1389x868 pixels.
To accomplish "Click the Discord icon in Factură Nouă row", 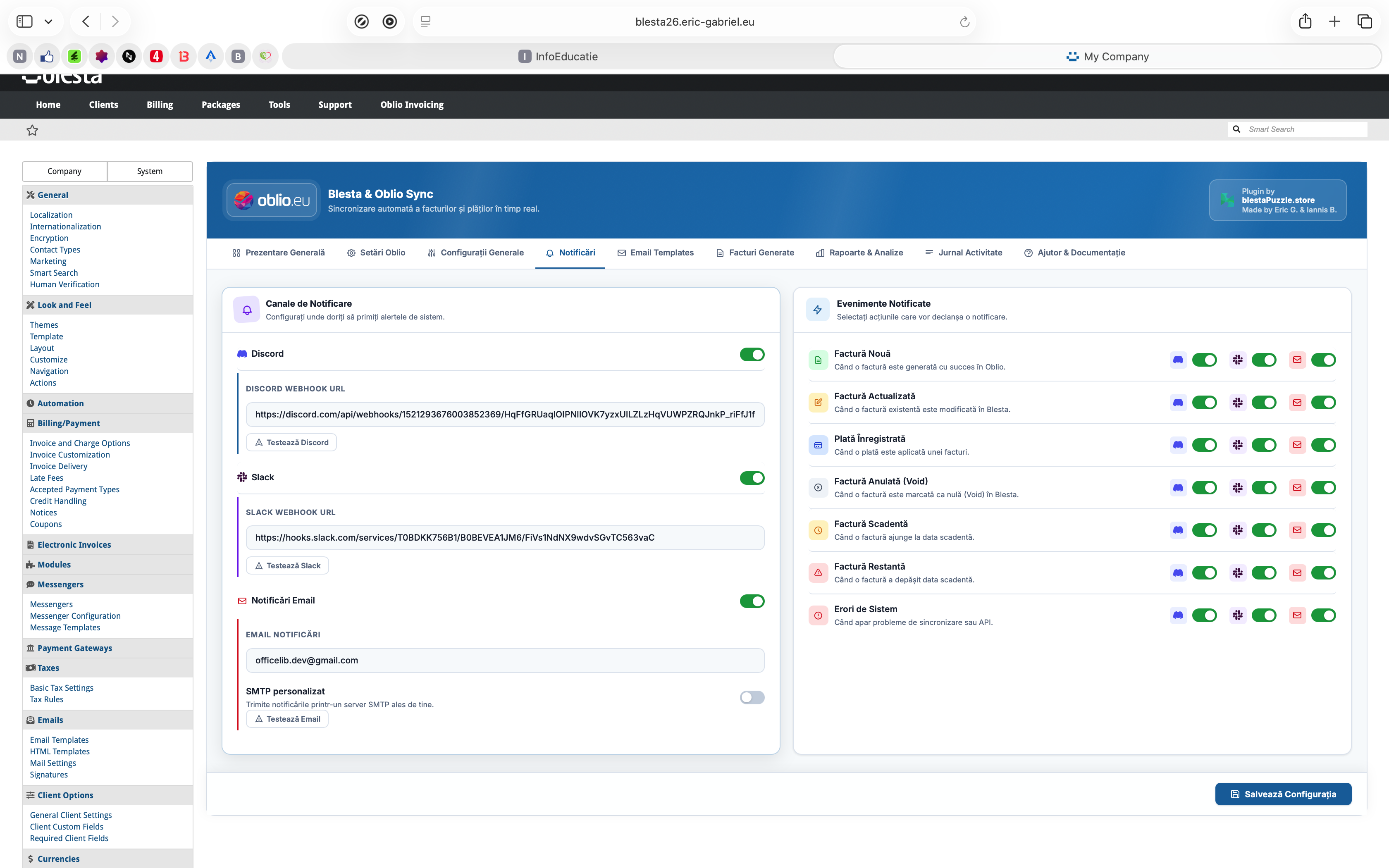I will [1178, 360].
